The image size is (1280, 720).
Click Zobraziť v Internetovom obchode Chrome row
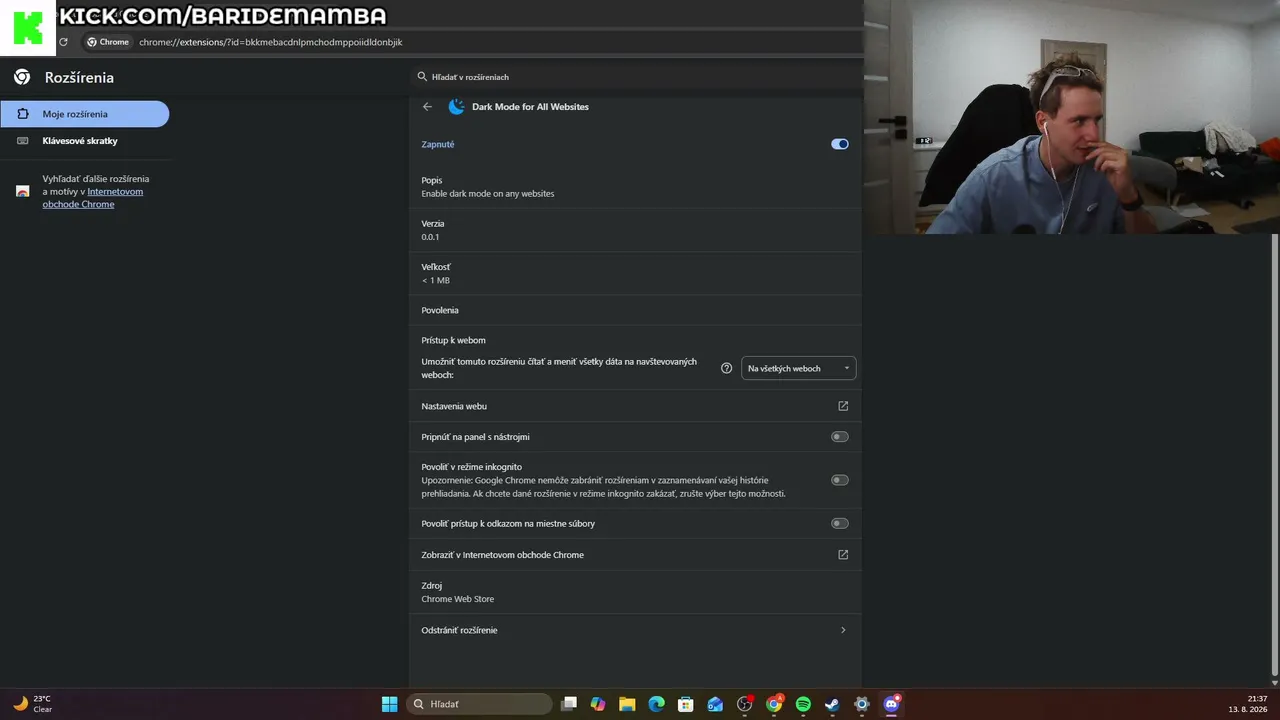pos(635,555)
